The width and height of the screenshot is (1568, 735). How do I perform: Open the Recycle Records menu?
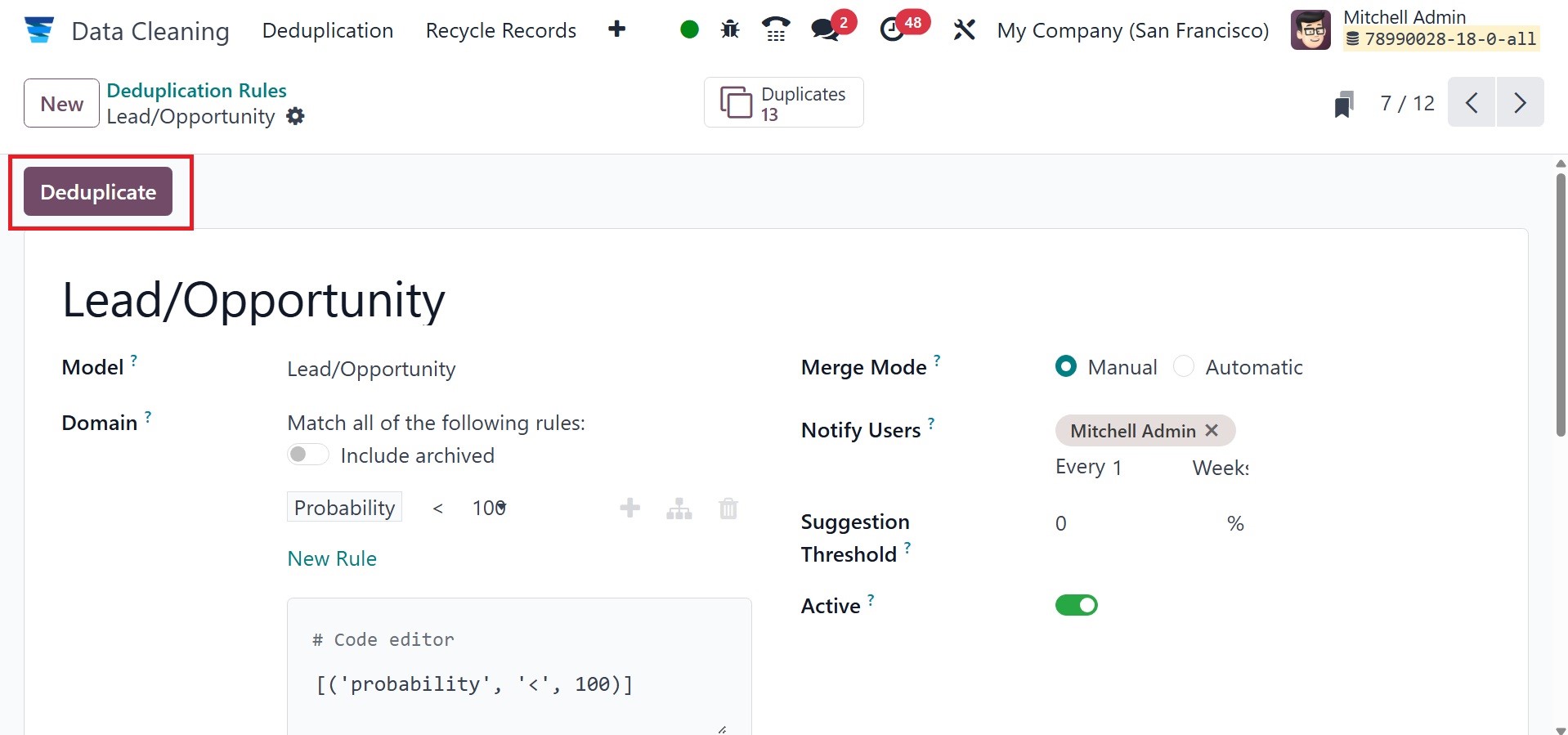(x=500, y=30)
